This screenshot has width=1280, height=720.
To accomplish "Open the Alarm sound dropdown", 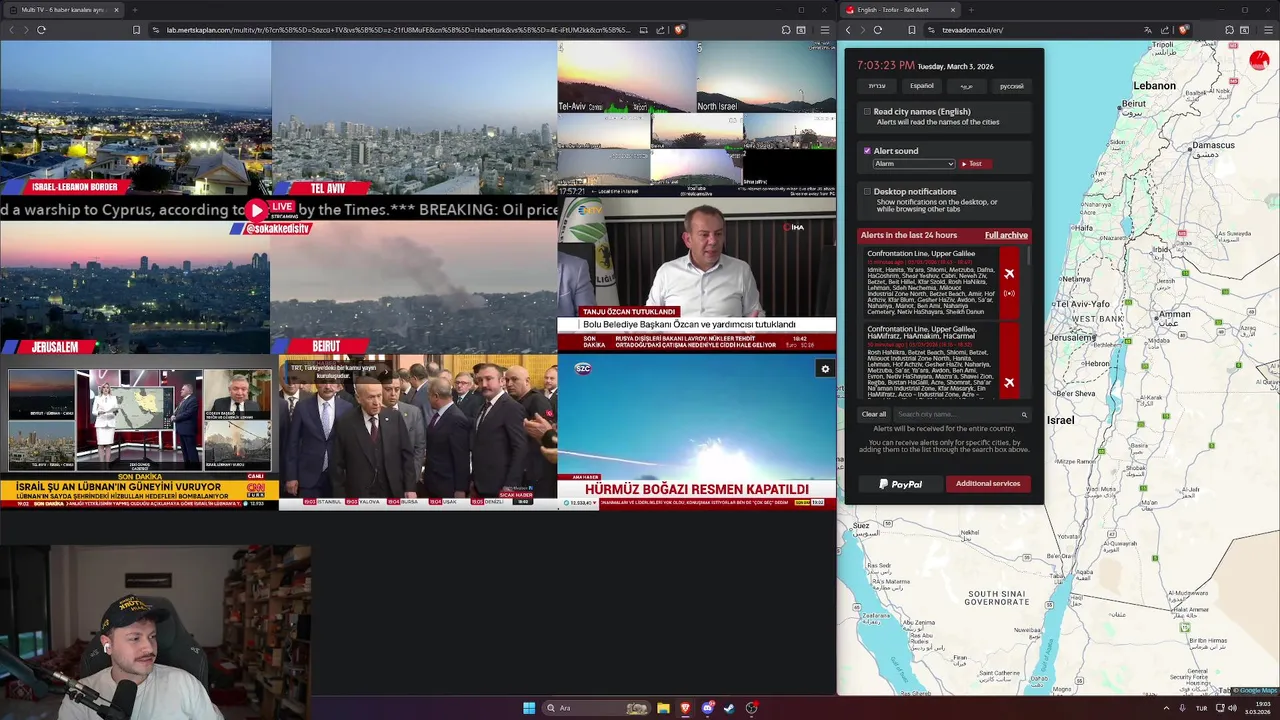I will click(x=914, y=163).
